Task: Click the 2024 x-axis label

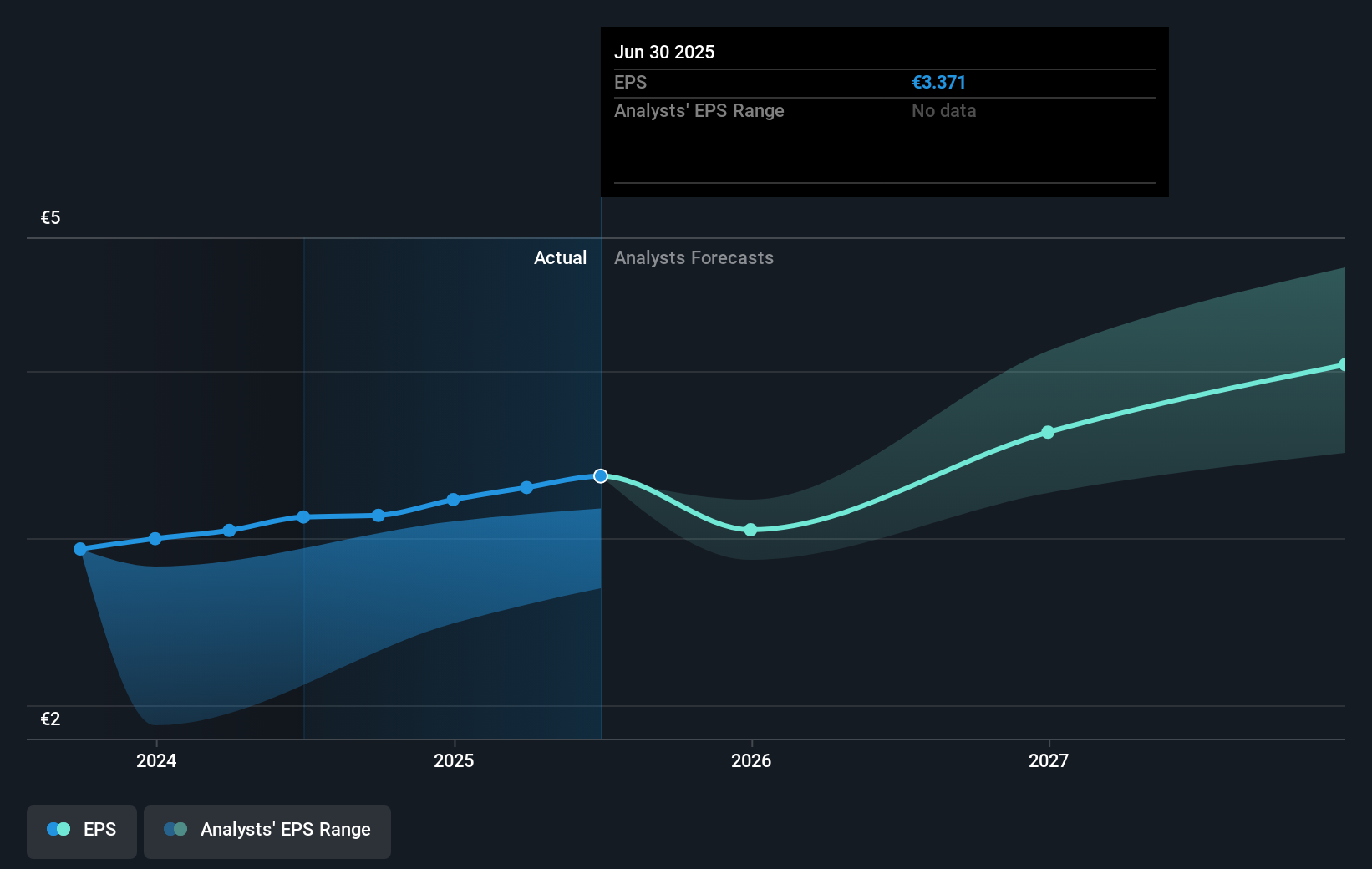Action: 156,760
